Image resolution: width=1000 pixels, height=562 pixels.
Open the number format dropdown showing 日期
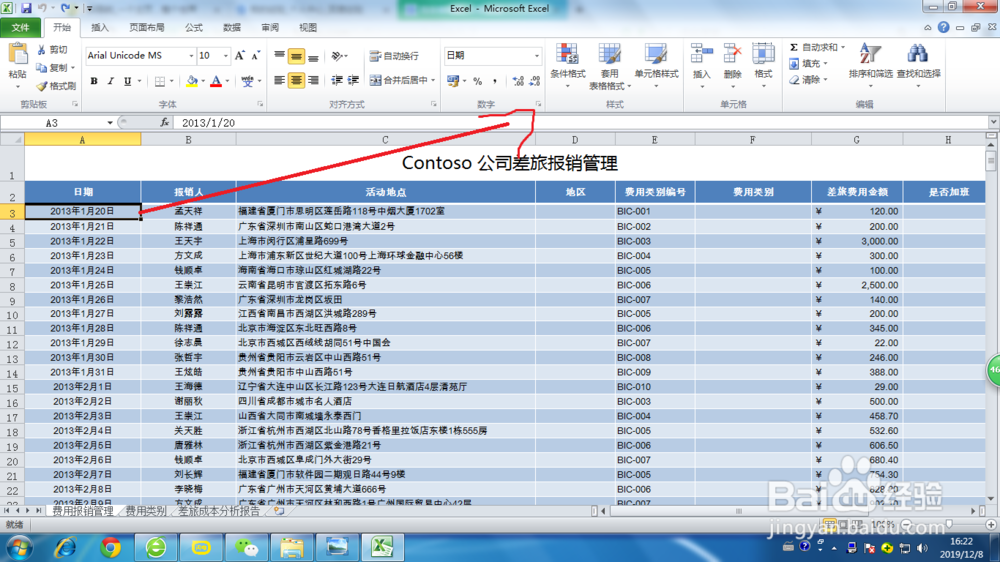point(536,56)
